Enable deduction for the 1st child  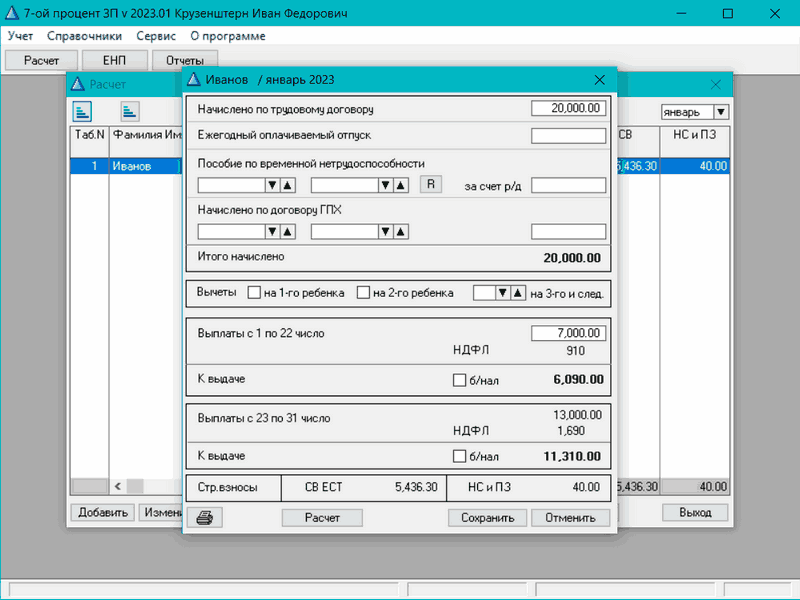coord(255,293)
